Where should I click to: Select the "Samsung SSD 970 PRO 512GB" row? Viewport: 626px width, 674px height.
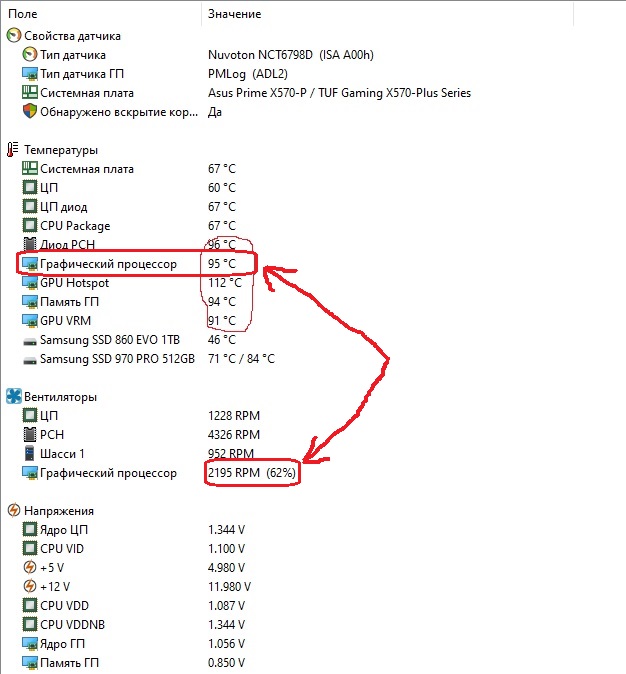click(117, 359)
